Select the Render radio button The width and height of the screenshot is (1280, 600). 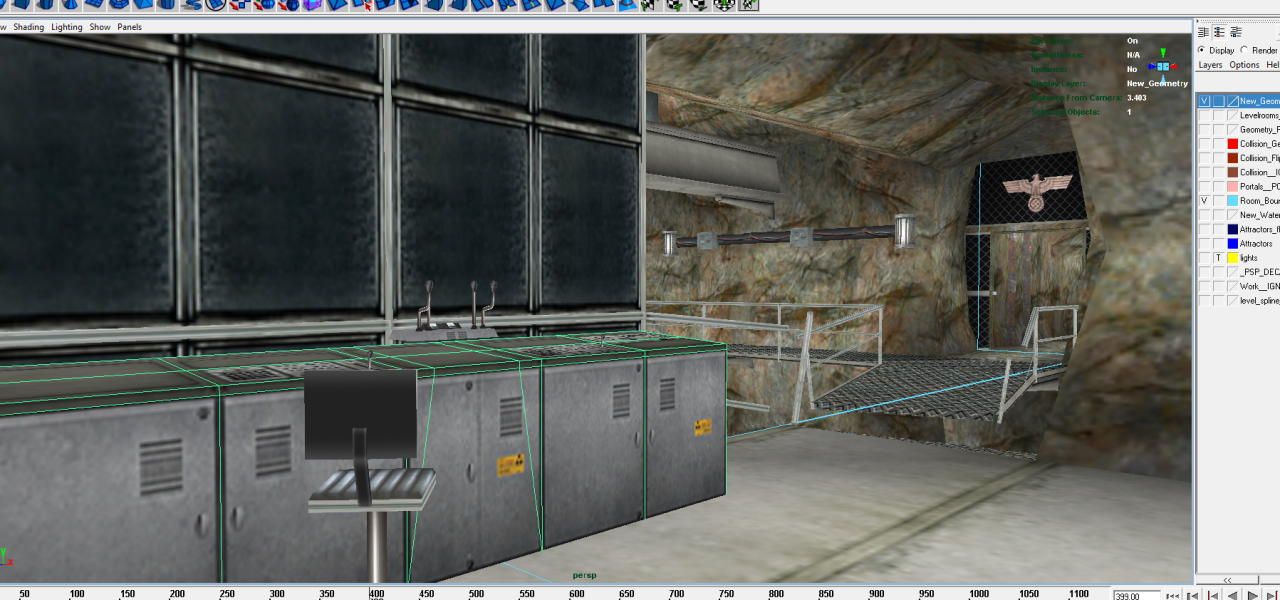click(1244, 50)
